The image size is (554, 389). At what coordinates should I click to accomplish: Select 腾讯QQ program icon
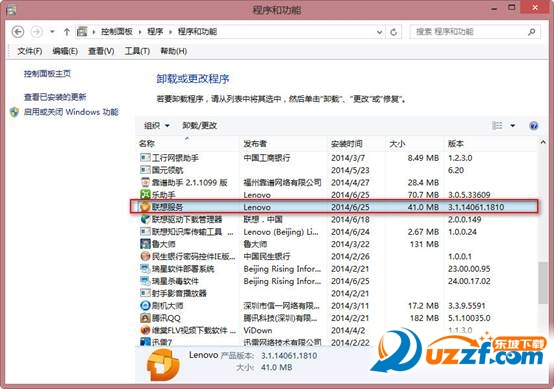145,318
